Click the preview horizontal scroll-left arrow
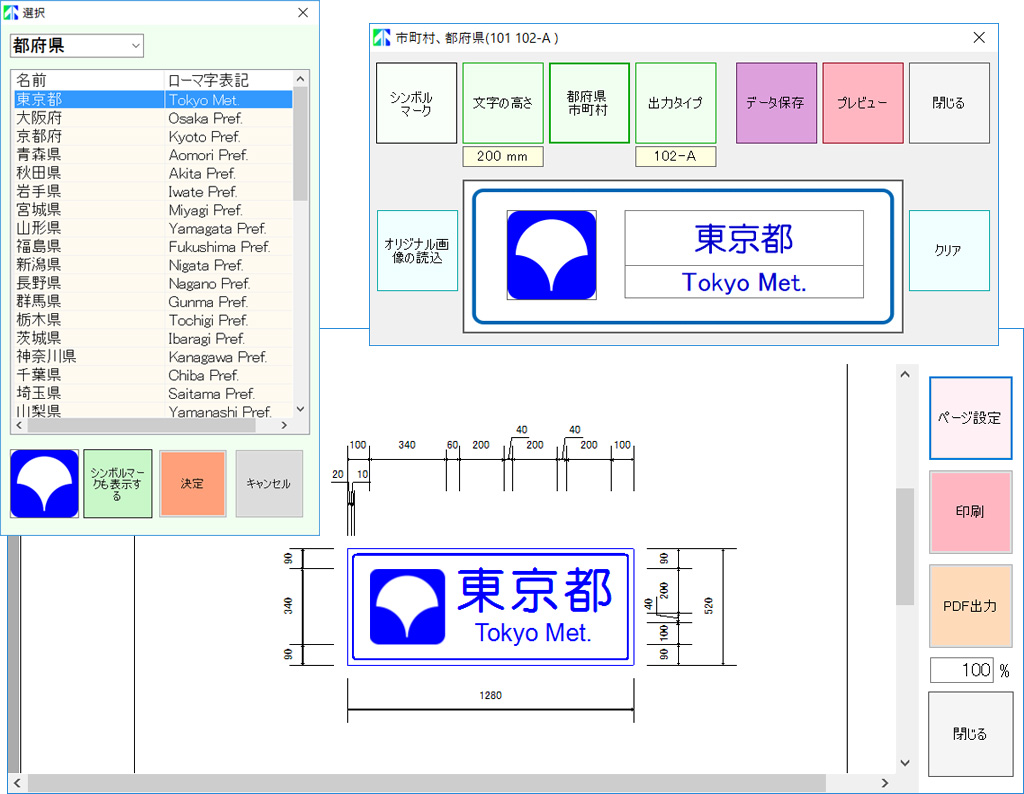The width and height of the screenshot is (1024, 794). point(17,783)
